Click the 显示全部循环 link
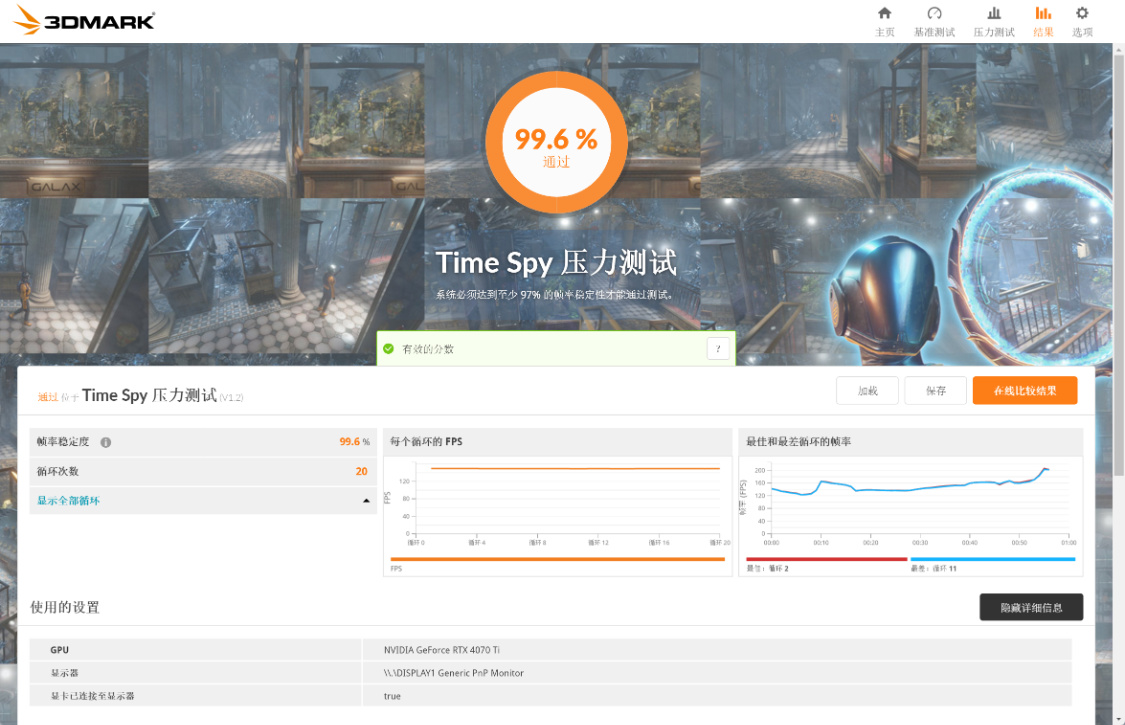This screenshot has width=1125, height=725. click(68, 500)
